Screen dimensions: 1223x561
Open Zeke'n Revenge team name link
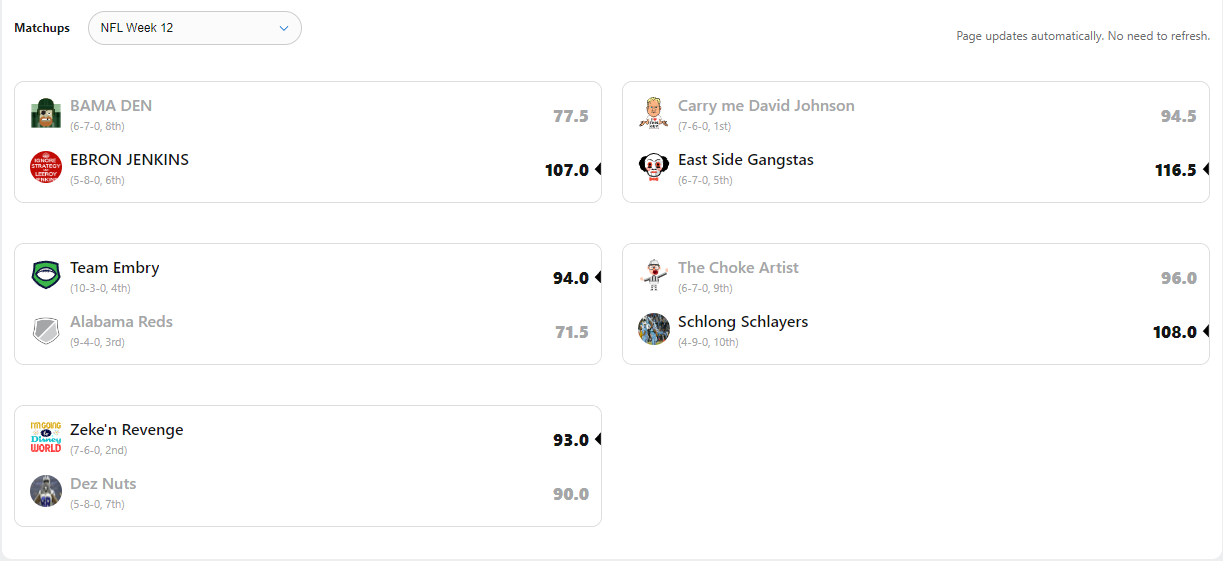pyautogui.click(x=126, y=430)
